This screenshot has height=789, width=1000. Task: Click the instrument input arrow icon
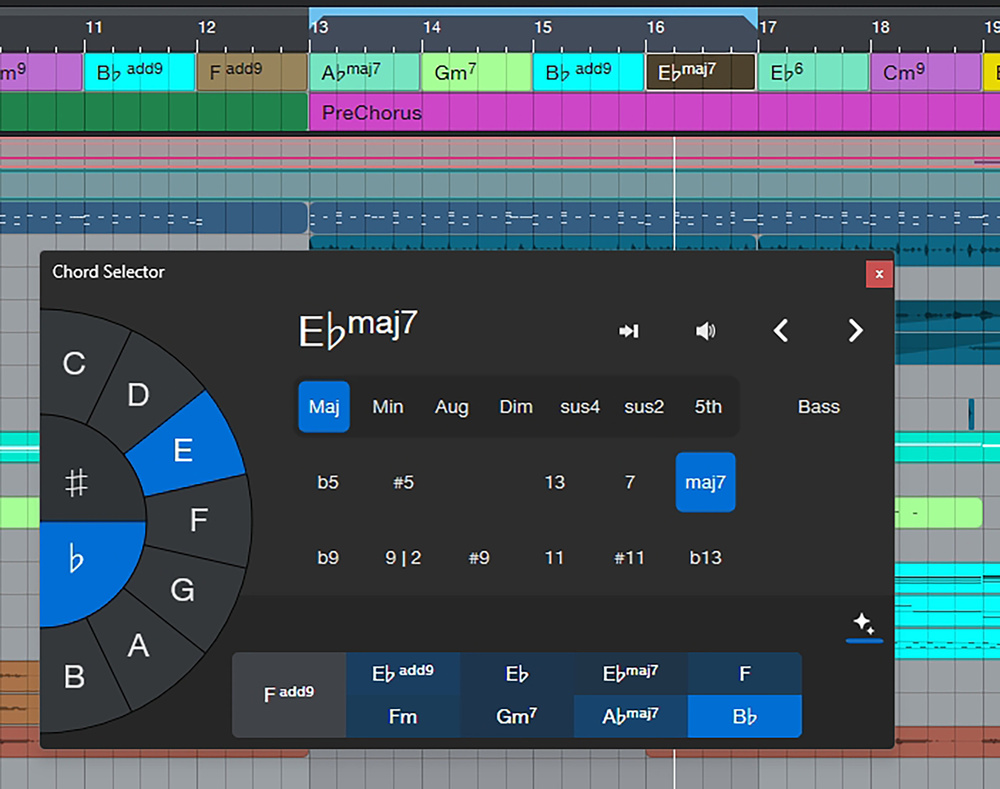(629, 331)
